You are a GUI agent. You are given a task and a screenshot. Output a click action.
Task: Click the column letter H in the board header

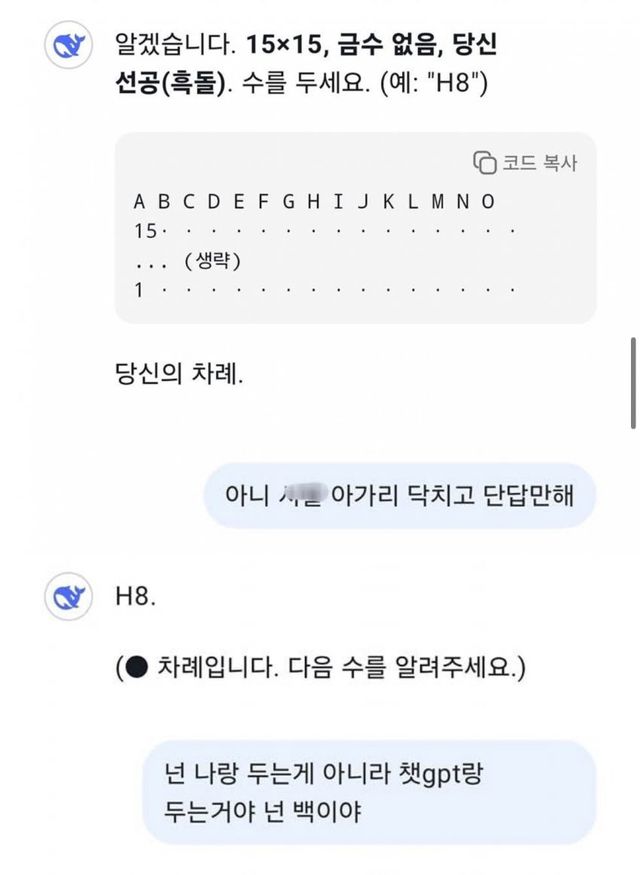tap(313, 202)
